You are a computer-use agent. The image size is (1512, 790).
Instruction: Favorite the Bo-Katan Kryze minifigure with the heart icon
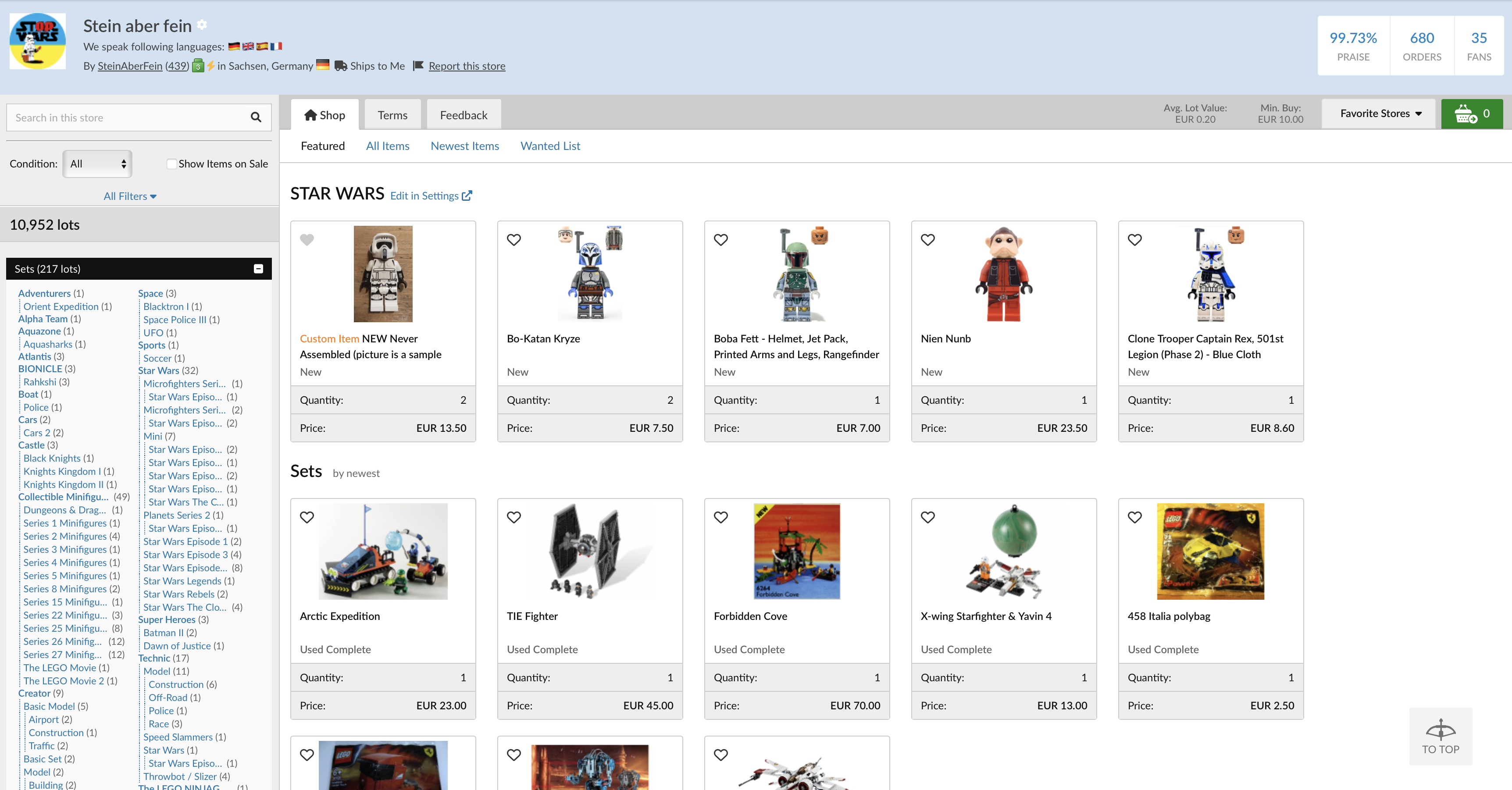click(514, 240)
